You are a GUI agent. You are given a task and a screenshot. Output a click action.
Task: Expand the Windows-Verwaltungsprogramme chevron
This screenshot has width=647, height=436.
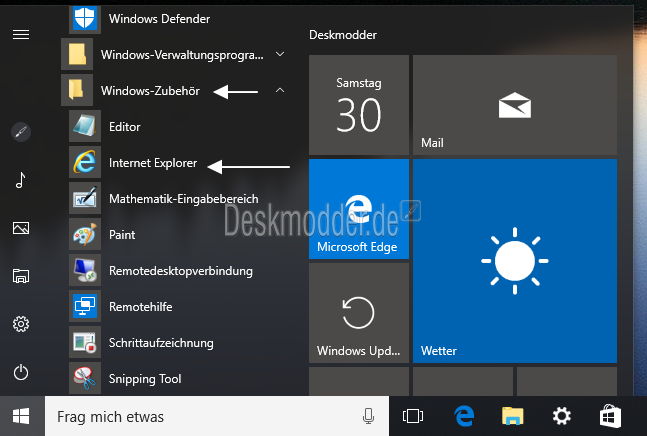(x=280, y=54)
